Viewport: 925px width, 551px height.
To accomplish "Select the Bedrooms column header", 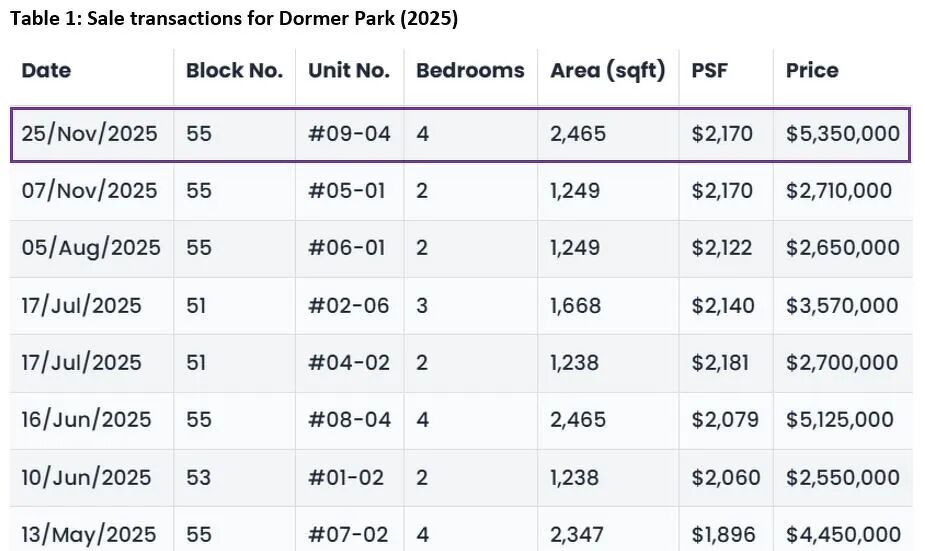I will pos(470,71).
